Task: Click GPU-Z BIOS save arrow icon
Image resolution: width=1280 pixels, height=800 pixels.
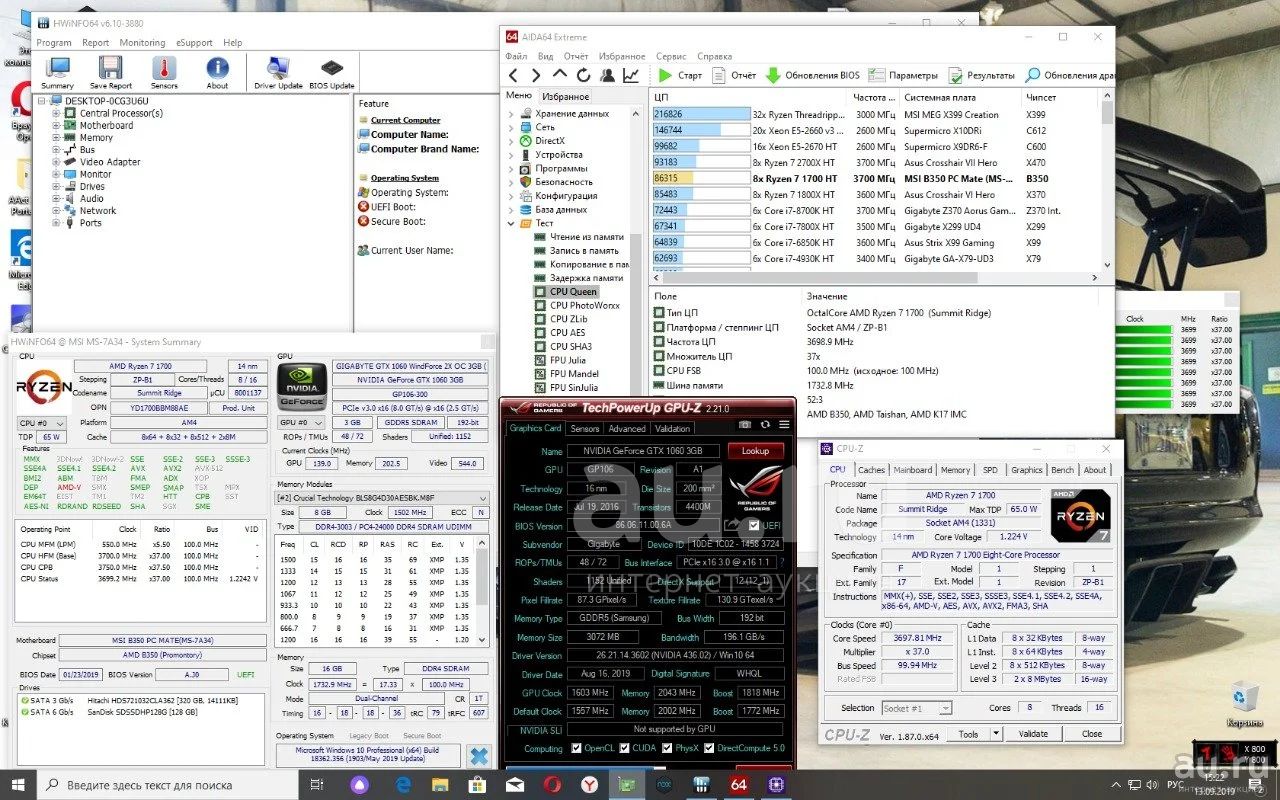Action: point(733,525)
